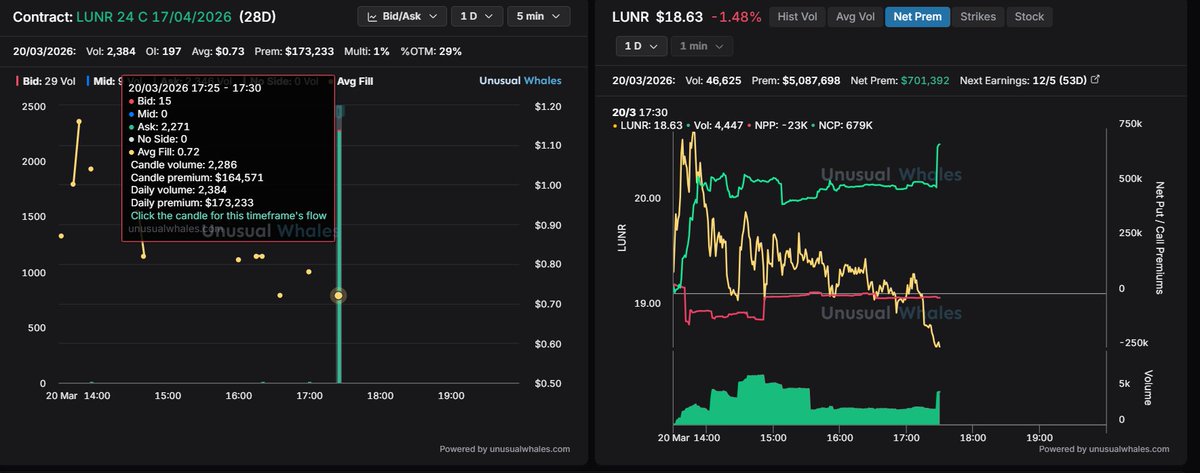Click the LUNR price $18.63
1200x473 pixels.
tap(678, 17)
